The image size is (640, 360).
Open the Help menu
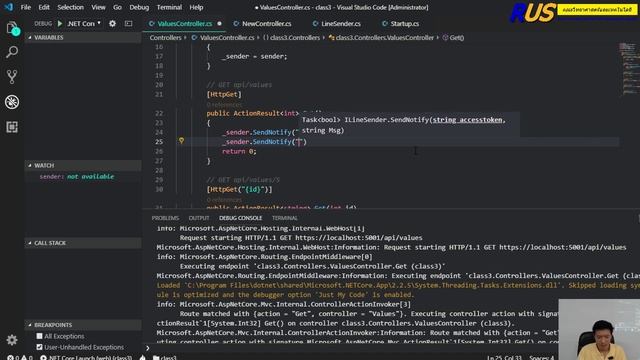196,7
